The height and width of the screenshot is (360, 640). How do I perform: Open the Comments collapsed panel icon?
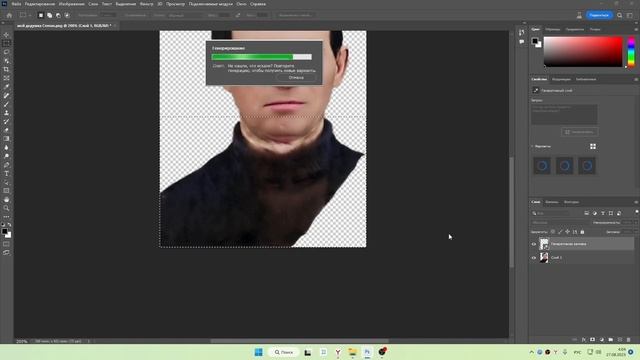pos(522,42)
